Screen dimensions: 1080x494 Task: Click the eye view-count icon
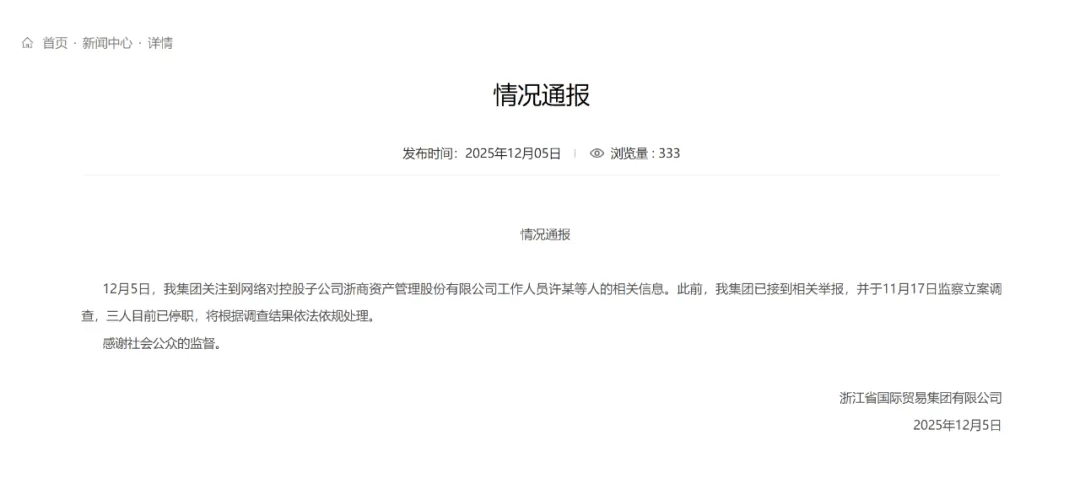tap(597, 153)
